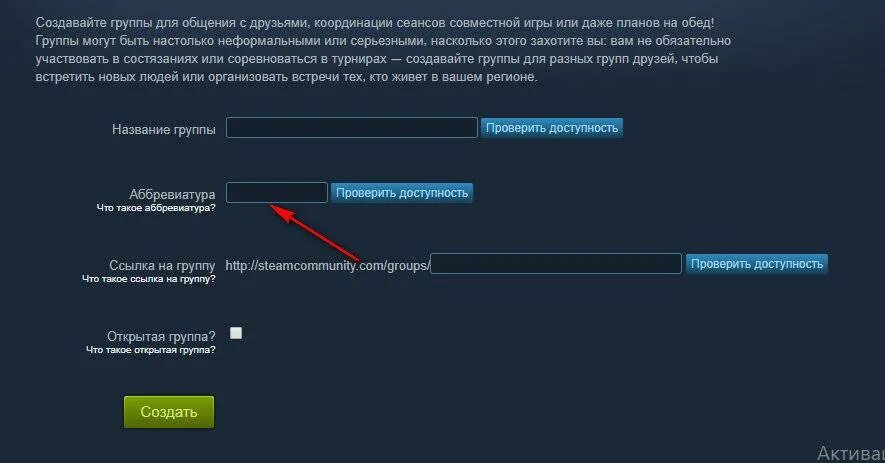Image resolution: width=885 pixels, height=463 pixels.
Task: Click the 'Аббревиатура' label text
Action: pos(172,194)
